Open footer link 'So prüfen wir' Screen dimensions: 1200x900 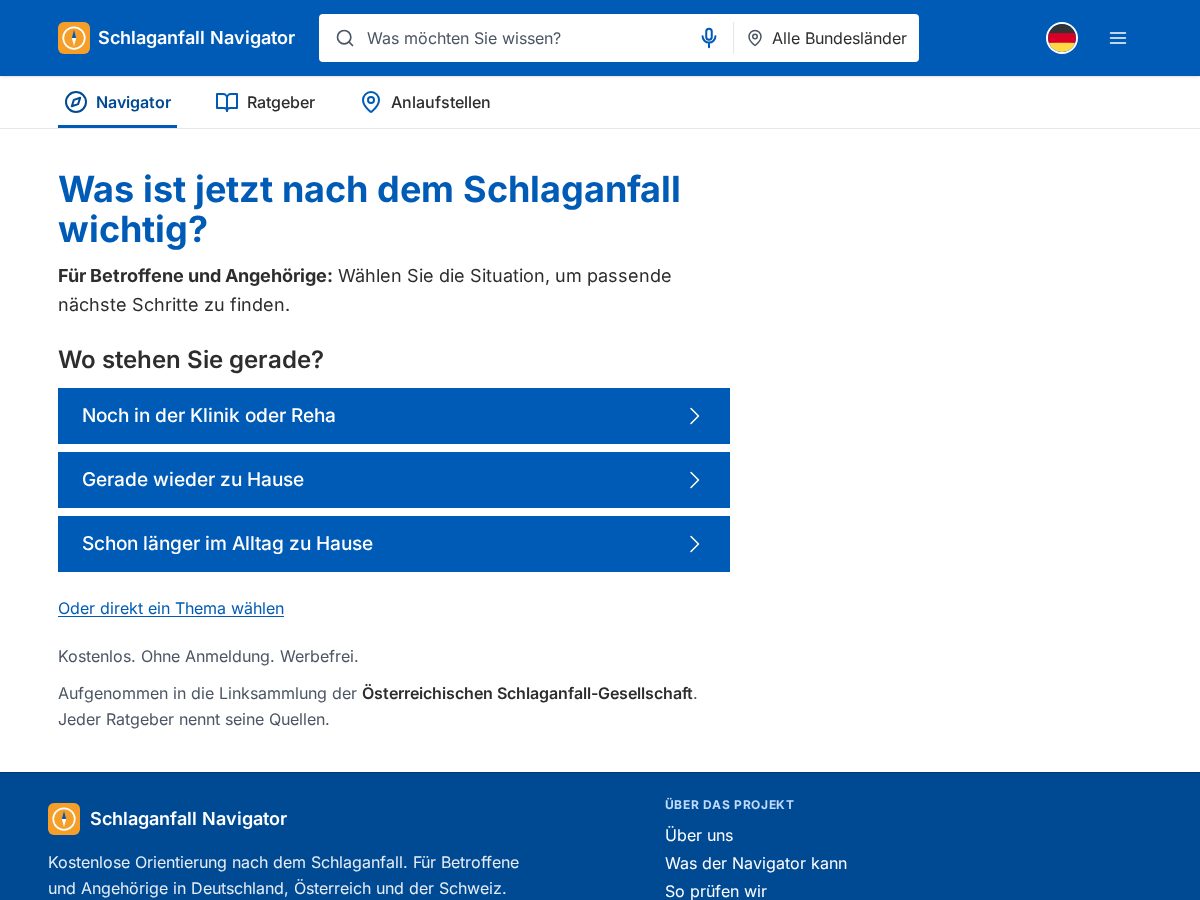[x=716, y=891]
